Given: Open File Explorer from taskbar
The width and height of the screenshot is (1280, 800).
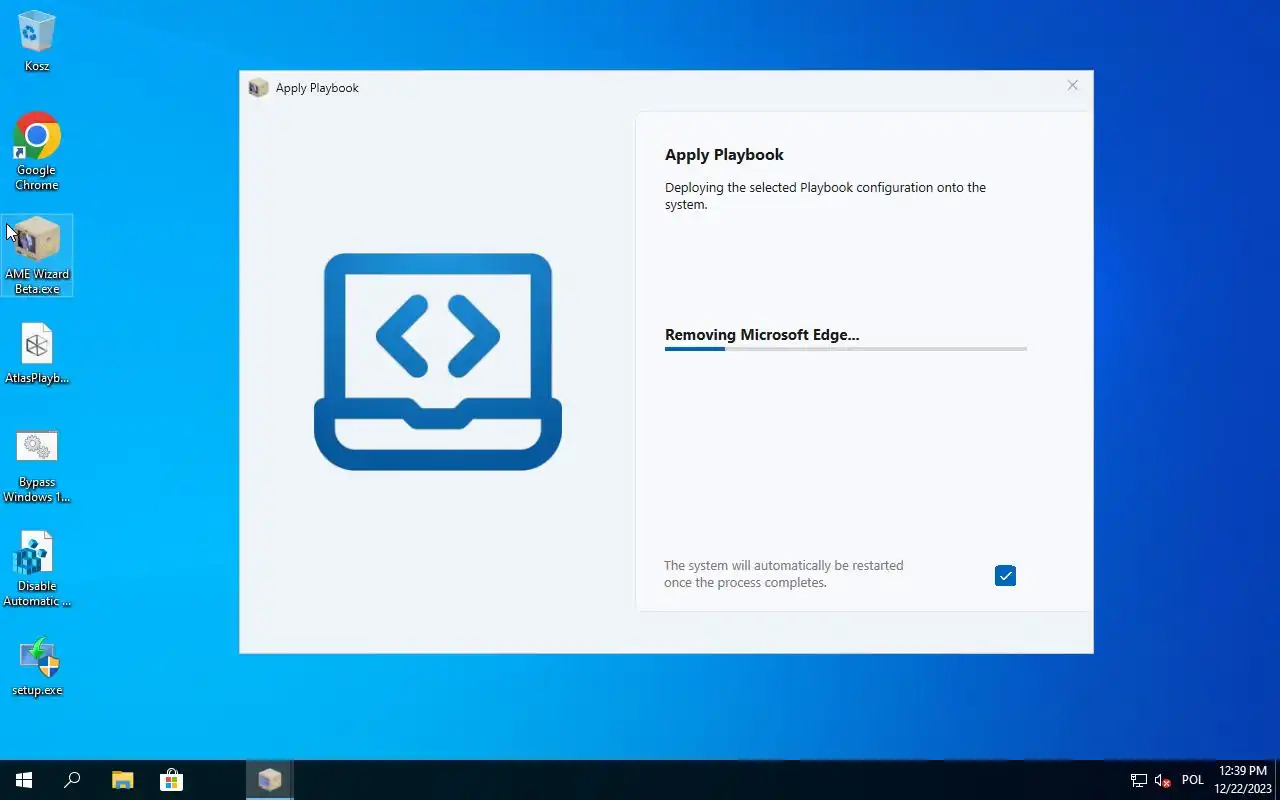Looking at the screenshot, I should (x=122, y=780).
